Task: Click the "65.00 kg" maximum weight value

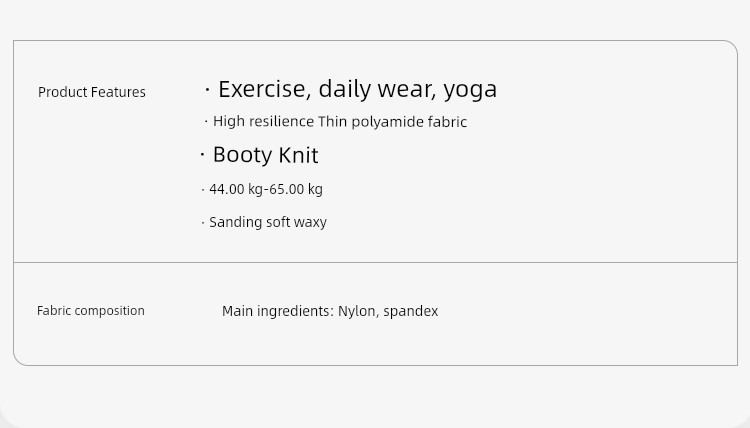Action: click(x=296, y=189)
